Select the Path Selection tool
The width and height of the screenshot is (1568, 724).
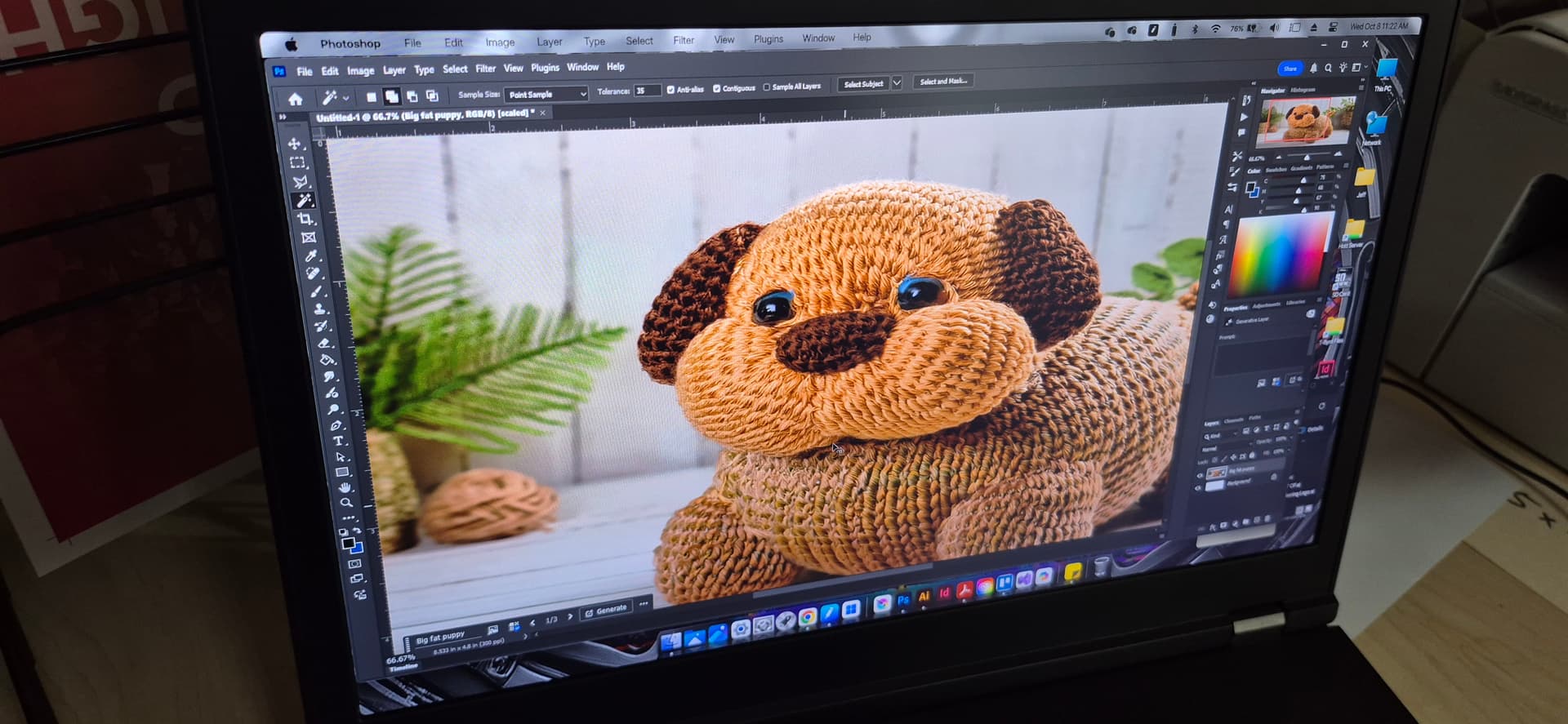[x=340, y=456]
